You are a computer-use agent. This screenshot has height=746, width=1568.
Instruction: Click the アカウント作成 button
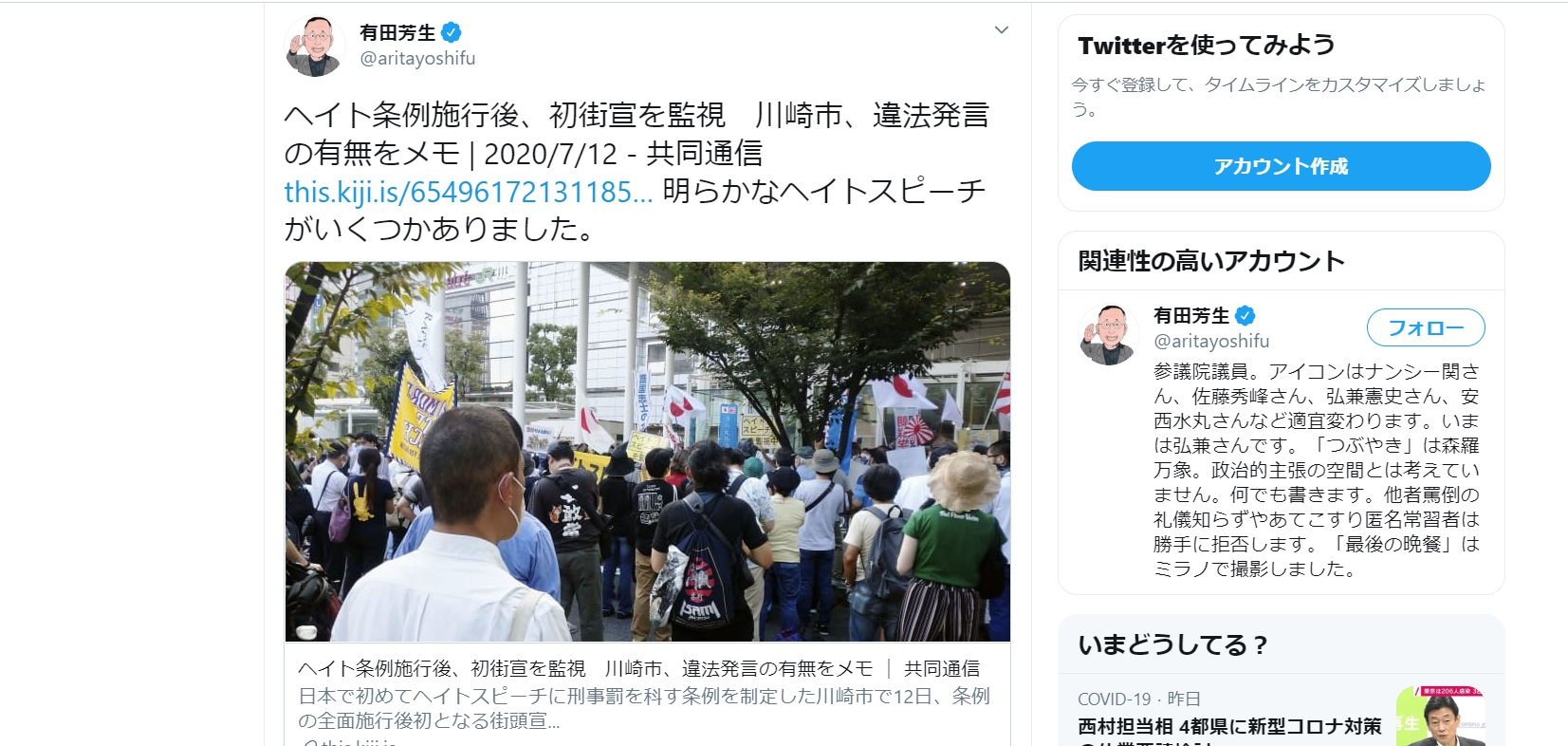pos(1281,166)
